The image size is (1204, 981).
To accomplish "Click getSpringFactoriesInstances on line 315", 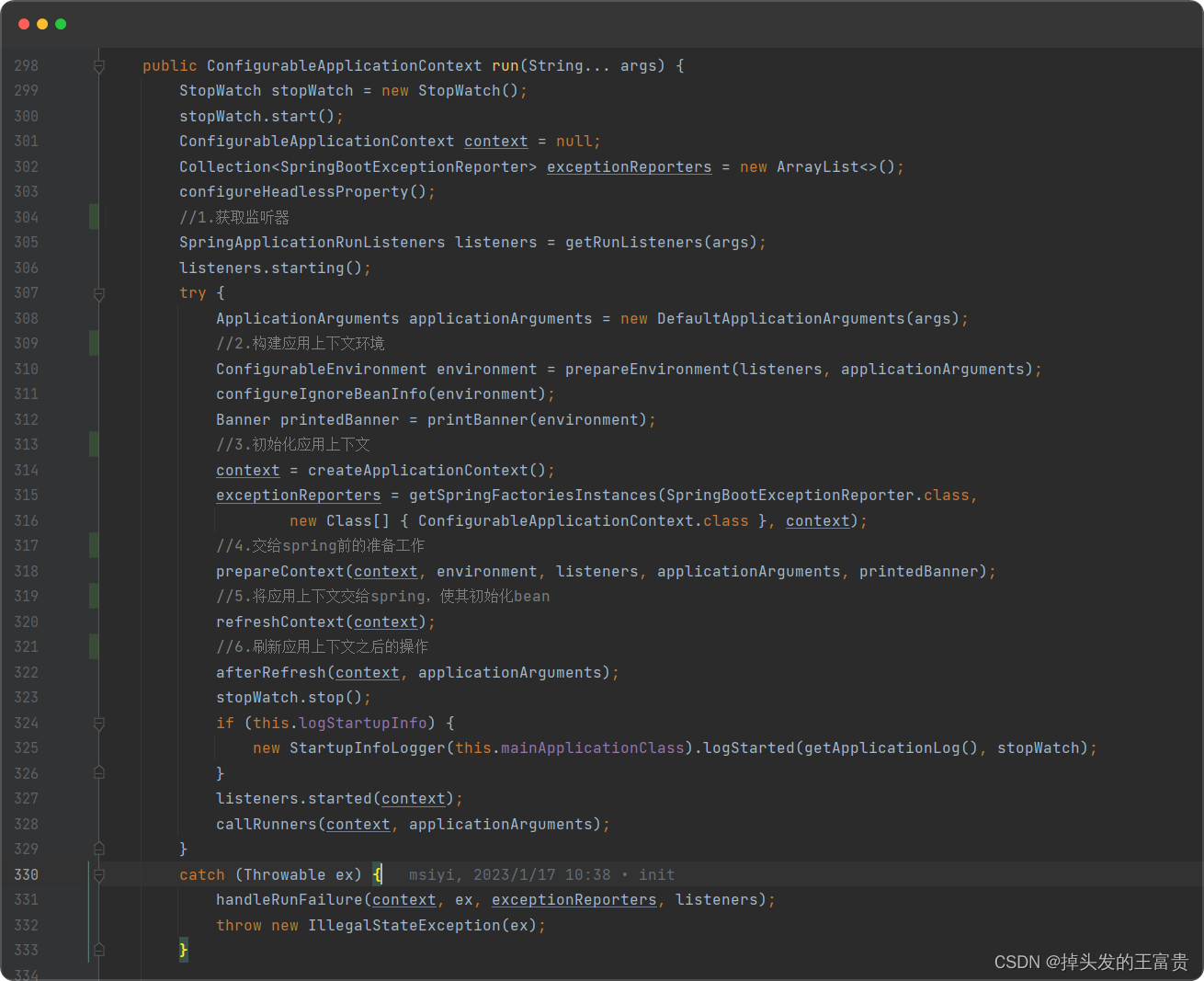I will (533, 496).
